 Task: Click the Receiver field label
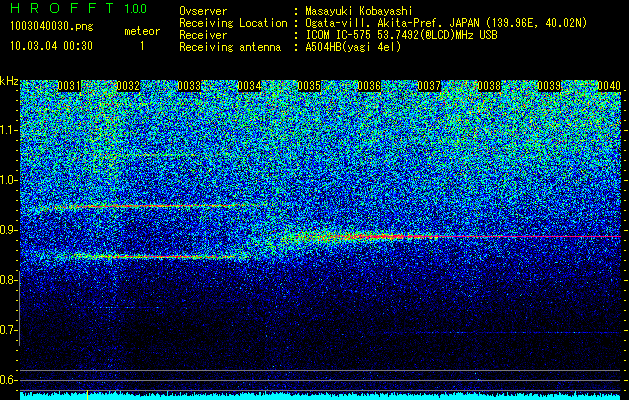(203, 35)
